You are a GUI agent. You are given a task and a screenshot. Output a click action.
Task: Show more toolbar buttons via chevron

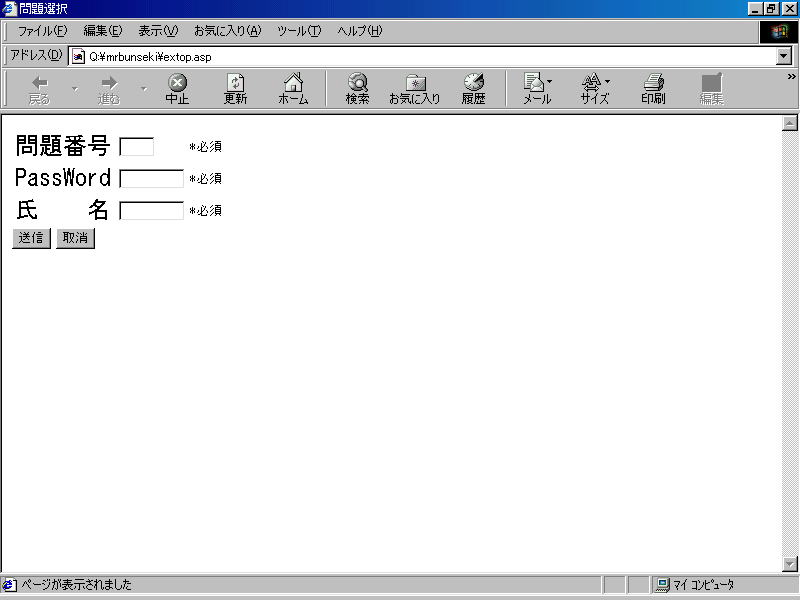click(791, 77)
